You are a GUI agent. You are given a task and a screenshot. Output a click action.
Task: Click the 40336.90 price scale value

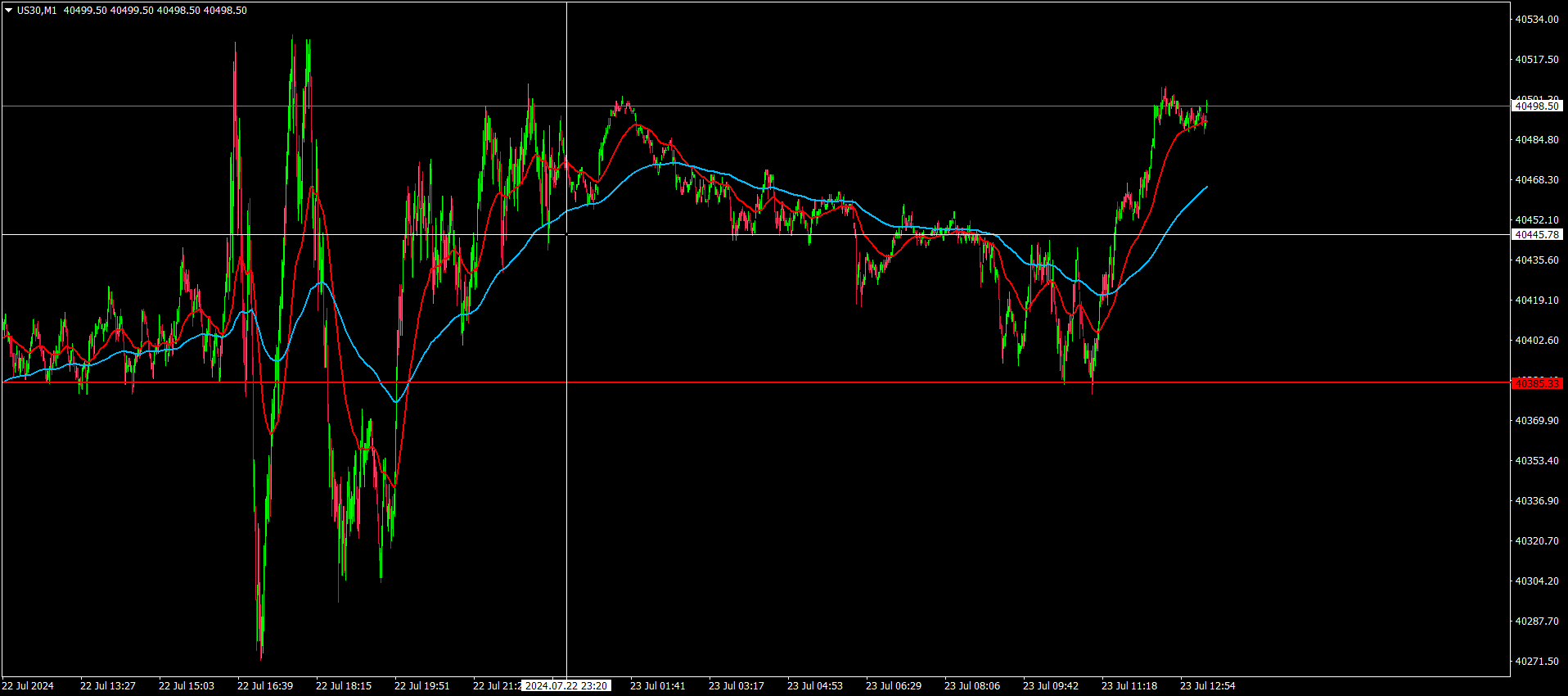[1537, 501]
